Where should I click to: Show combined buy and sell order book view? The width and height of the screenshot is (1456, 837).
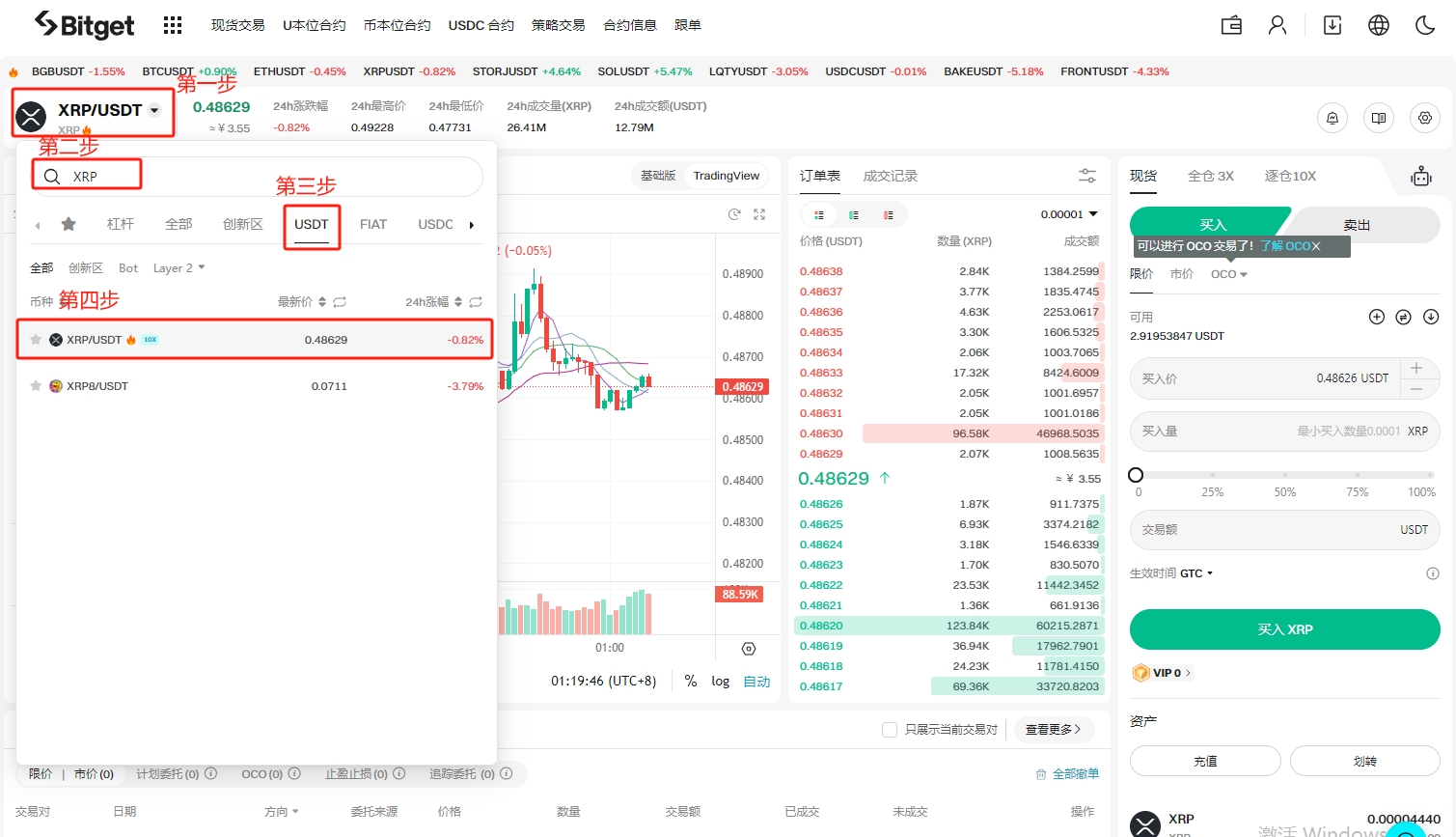click(819, 214)
